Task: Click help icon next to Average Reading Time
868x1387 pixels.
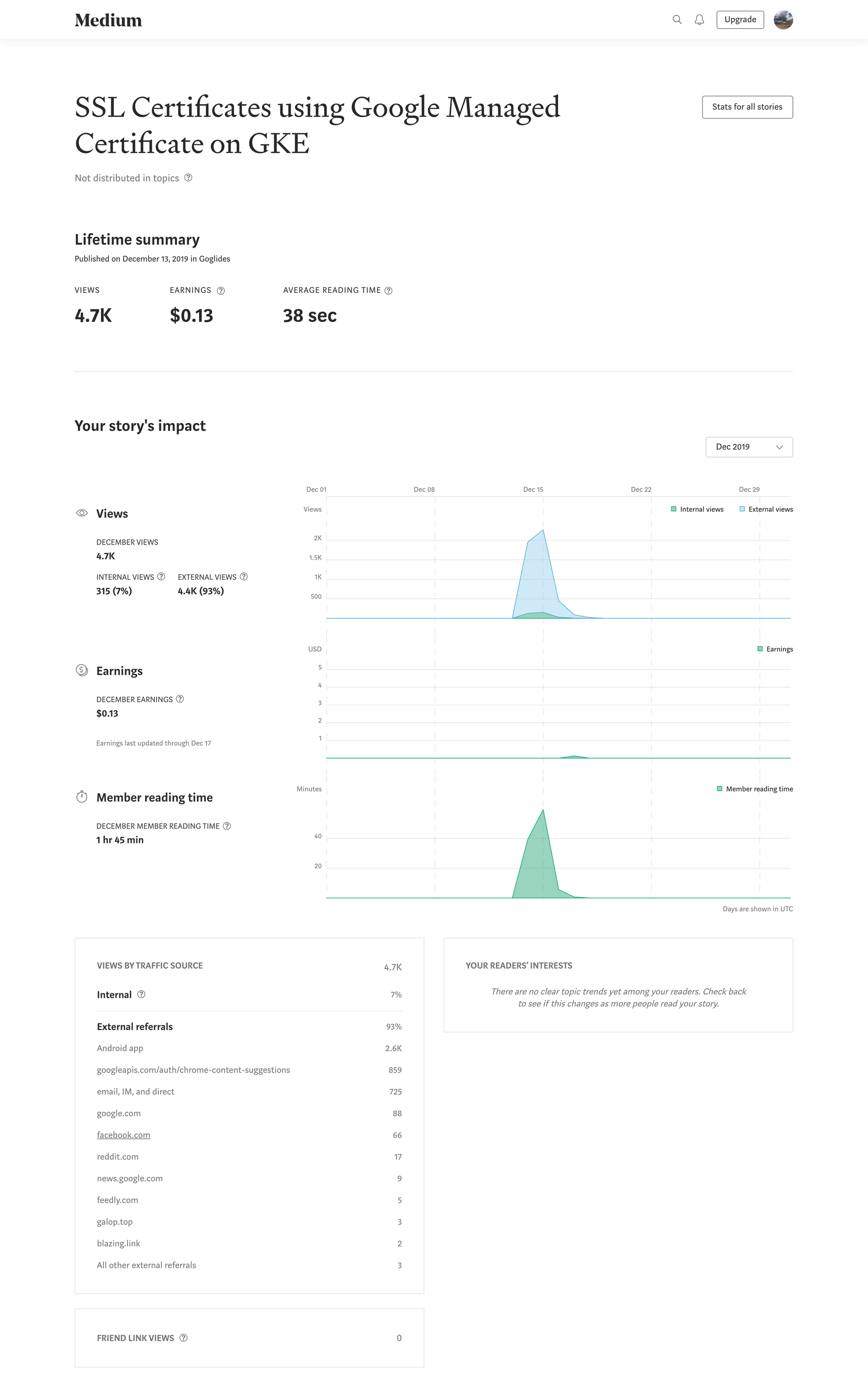Action: tap(389, 290)
